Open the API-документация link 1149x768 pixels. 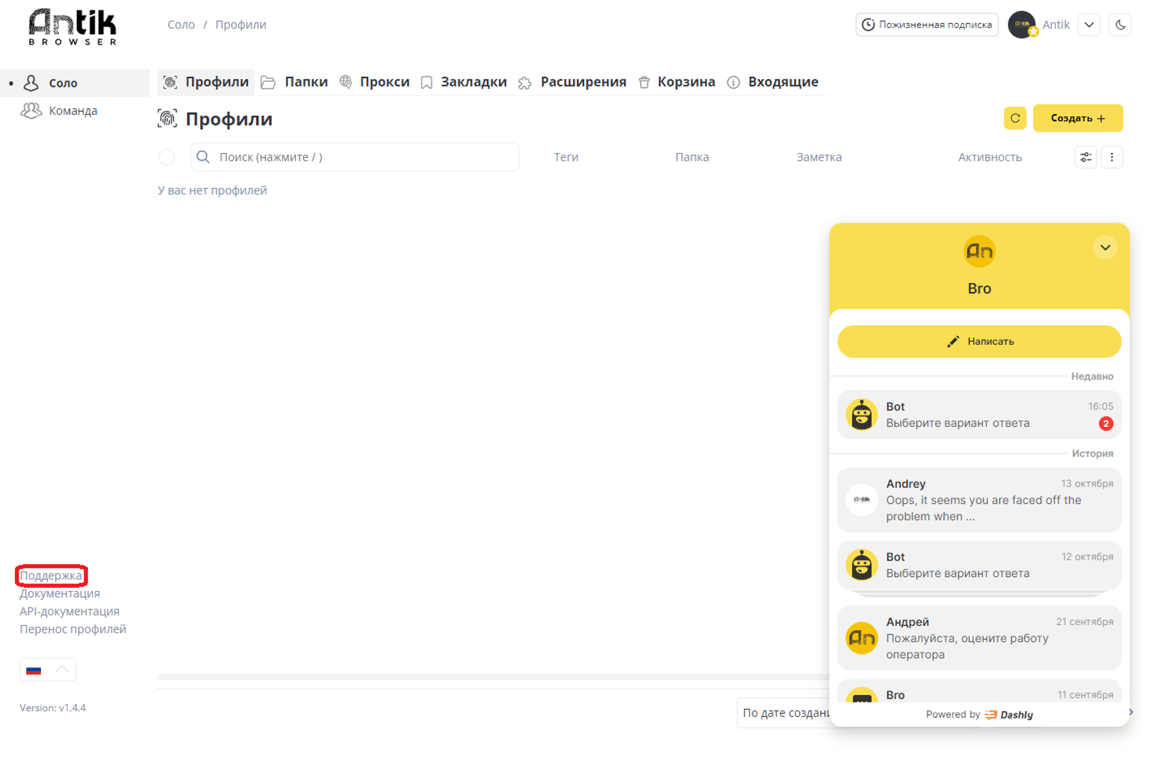pos(70,611)
